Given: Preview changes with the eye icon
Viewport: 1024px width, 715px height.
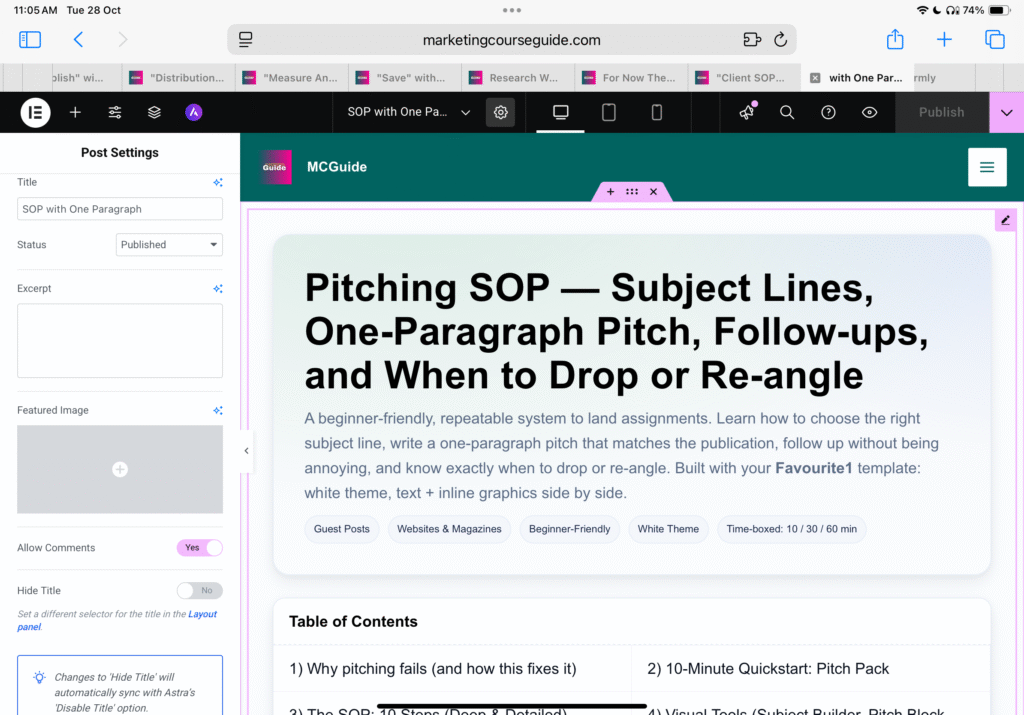Looking at the screenshot, I should tap(869, 112).
